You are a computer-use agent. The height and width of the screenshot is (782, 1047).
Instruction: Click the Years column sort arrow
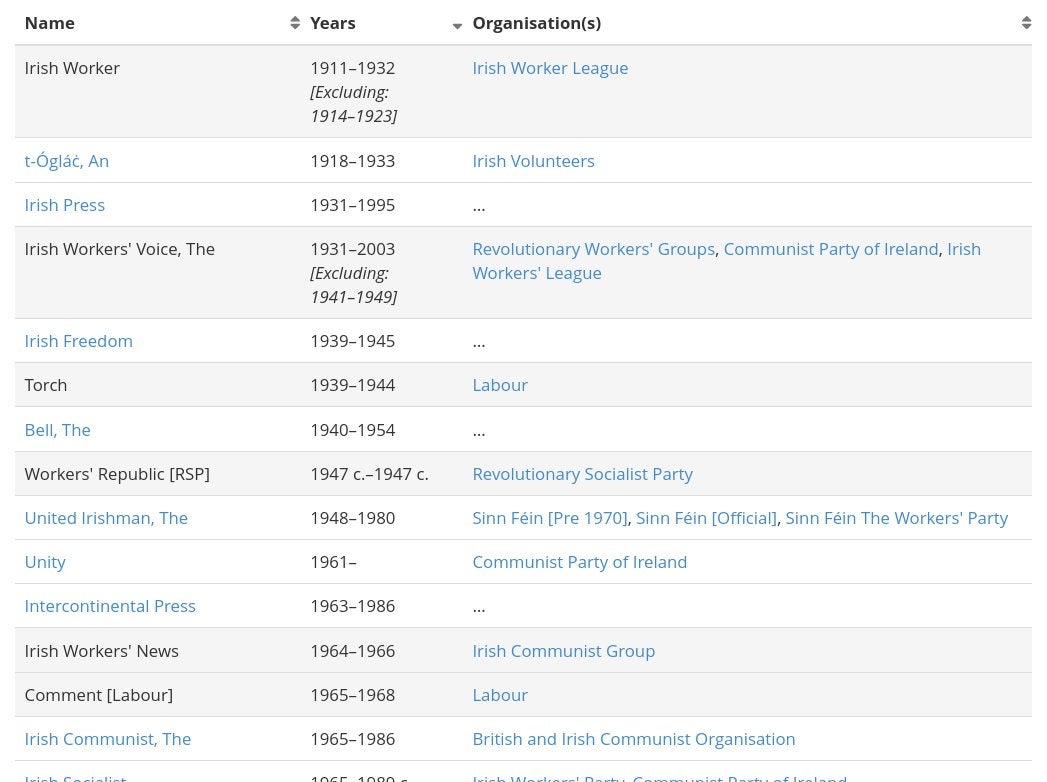pos(457,26)
